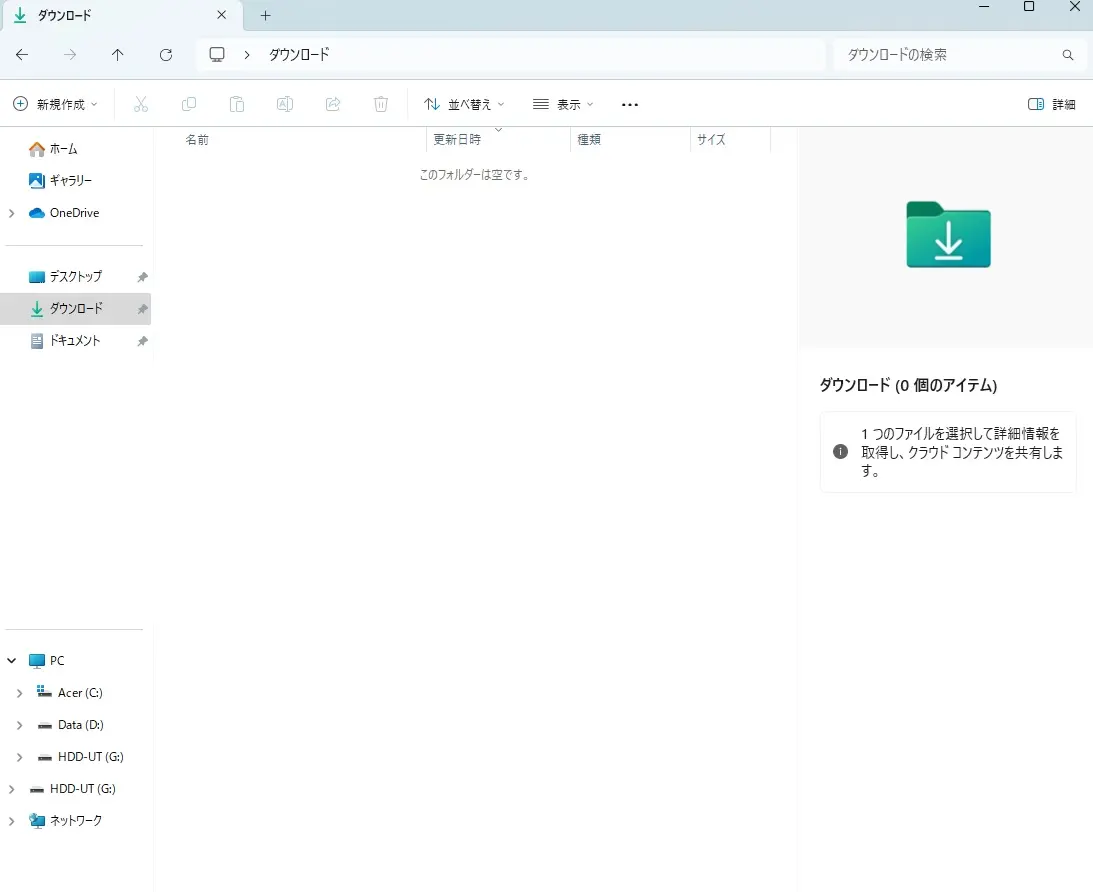Click the Share icon in toolbar
Image resolution: width=1093 pixels, height=892 pixels.
coord(333,105)
